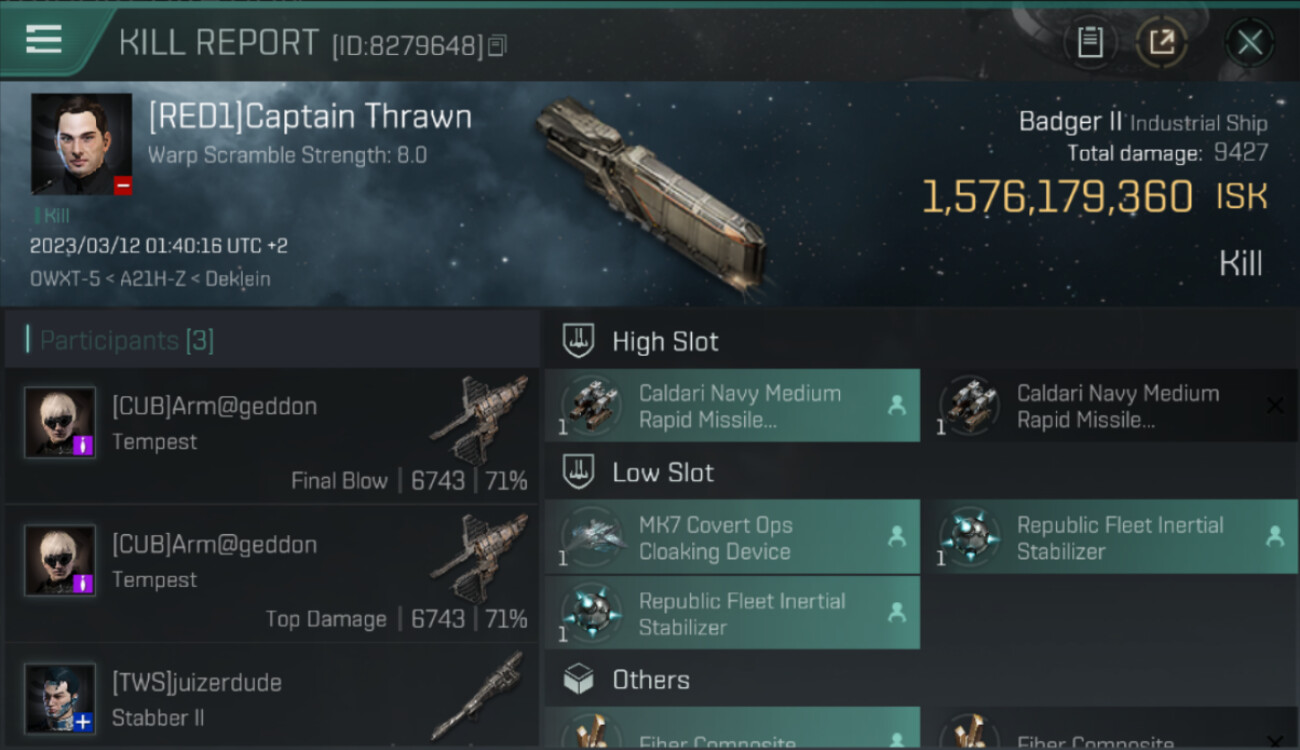Copy the kill report ID
1300x750 pixels.
click(497, 45)
